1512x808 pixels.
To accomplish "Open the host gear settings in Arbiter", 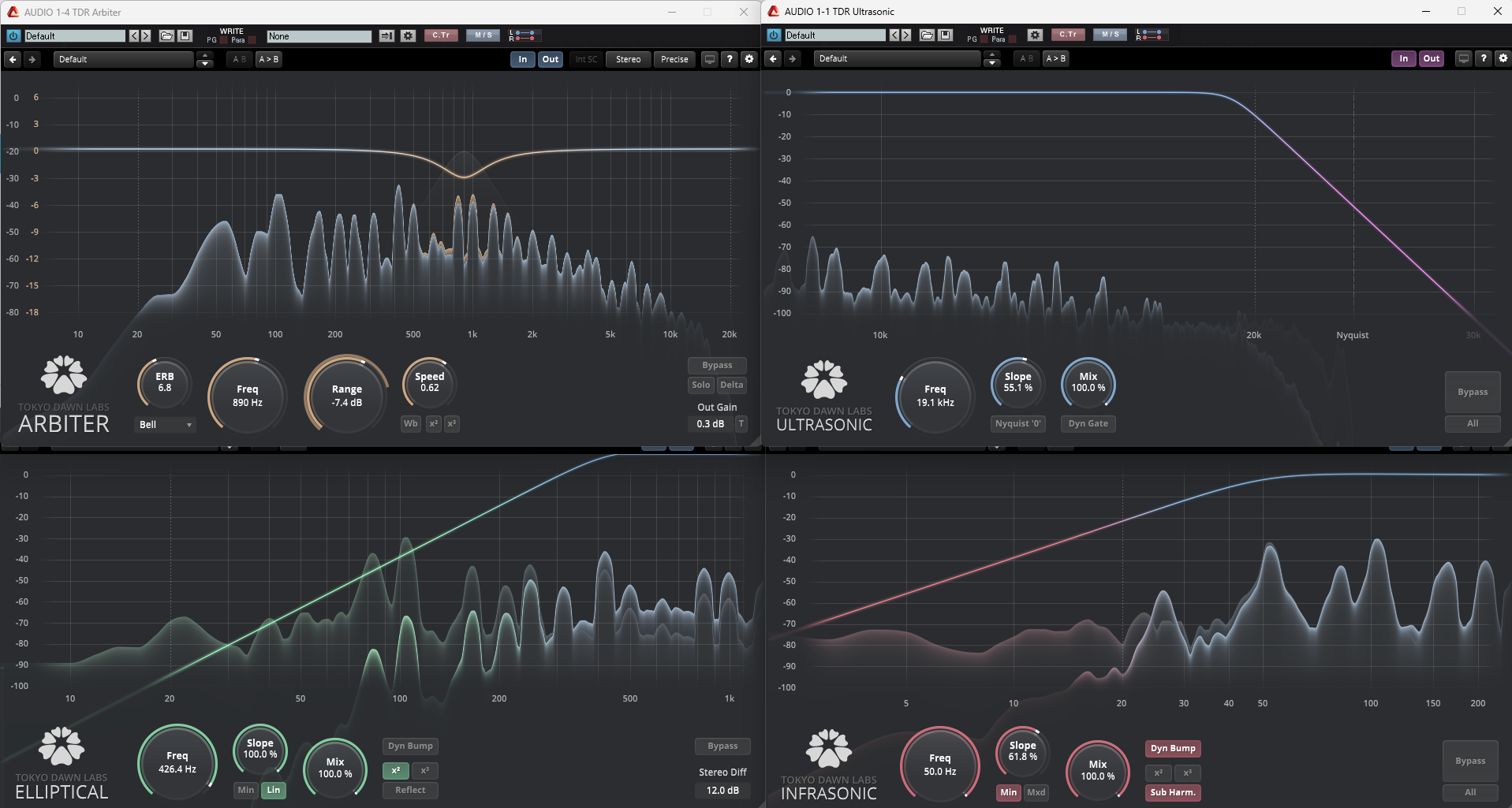I will pos(408,35).
